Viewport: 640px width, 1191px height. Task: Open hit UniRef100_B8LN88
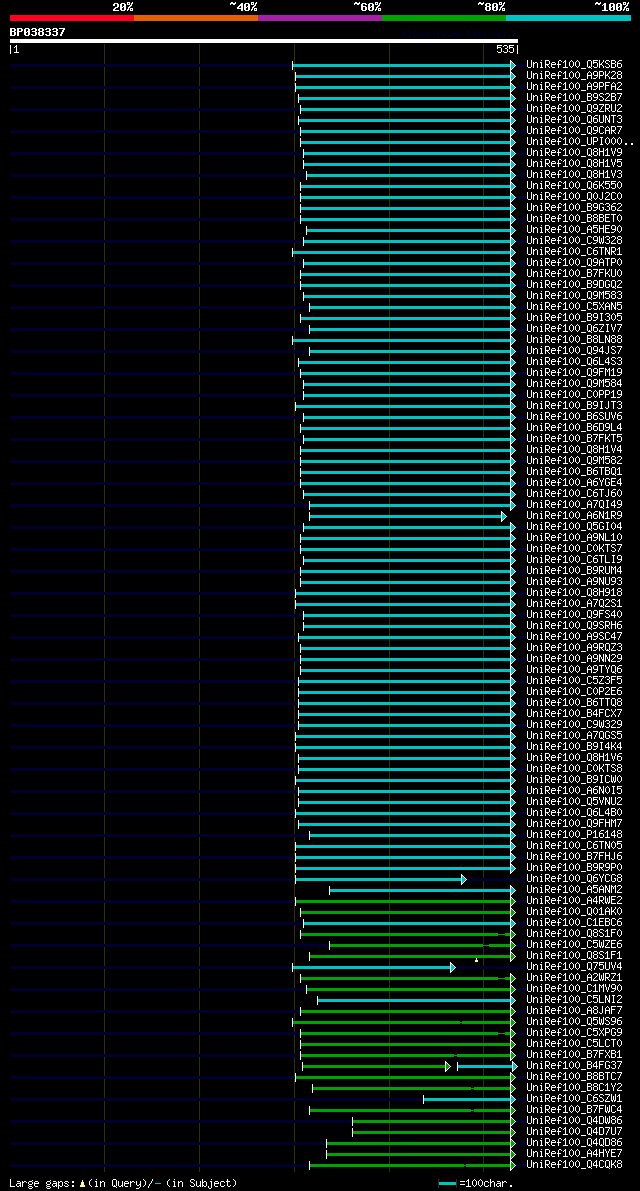(574, 340)
